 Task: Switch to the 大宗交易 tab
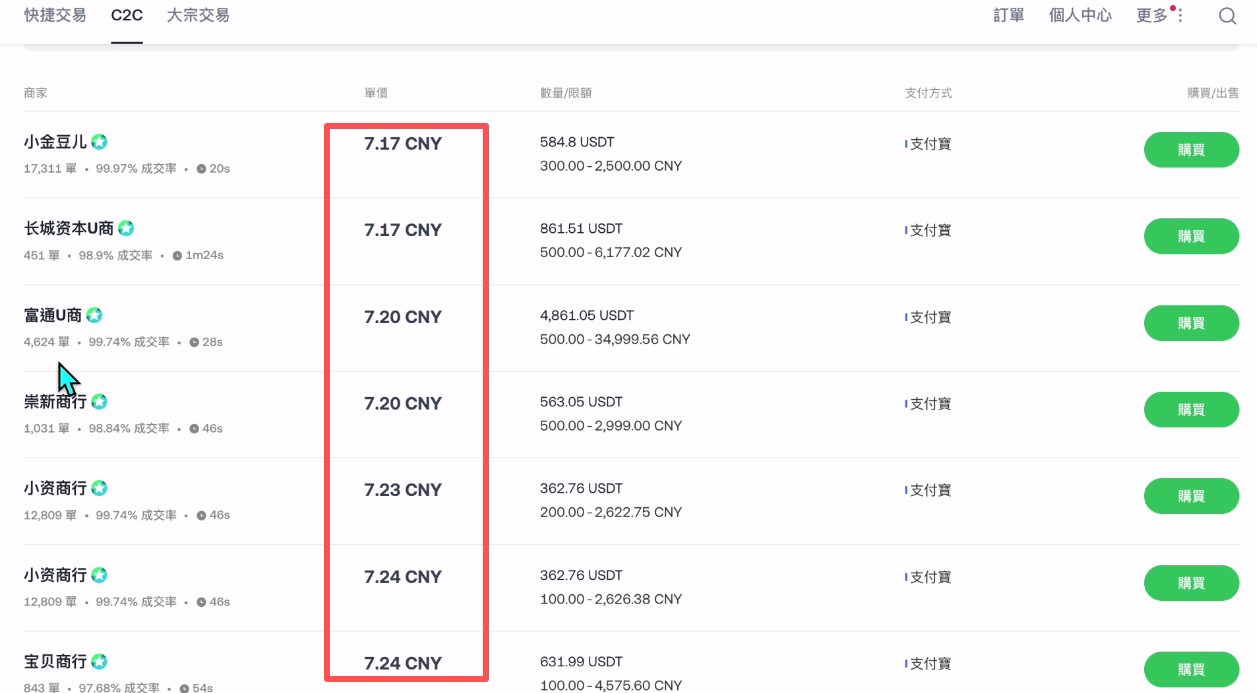pyautogui.click(x=198, y=16)
